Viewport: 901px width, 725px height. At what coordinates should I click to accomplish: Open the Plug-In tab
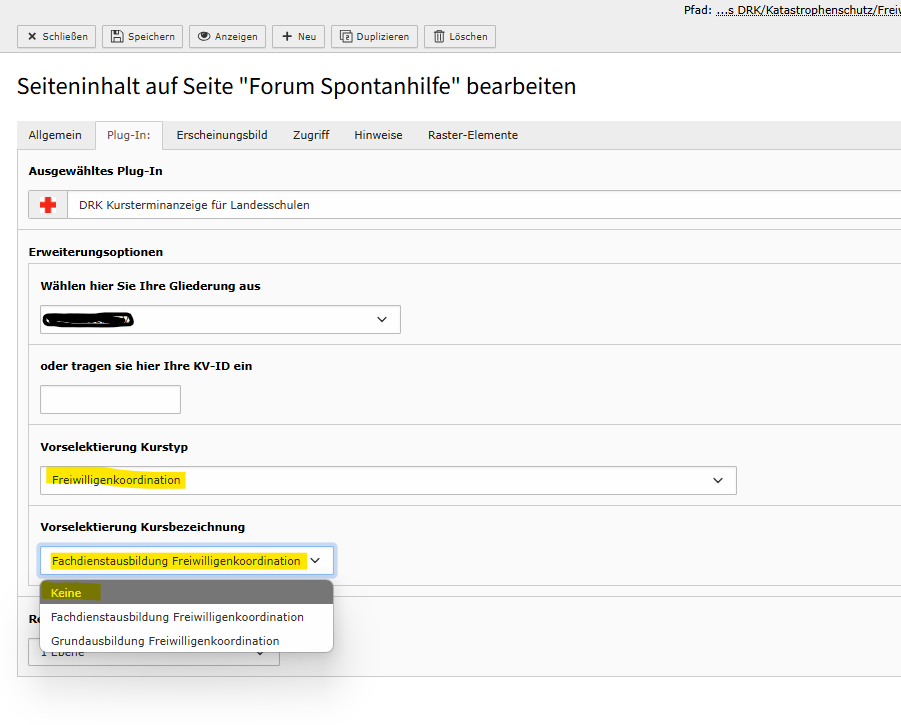tap(128, 135)
